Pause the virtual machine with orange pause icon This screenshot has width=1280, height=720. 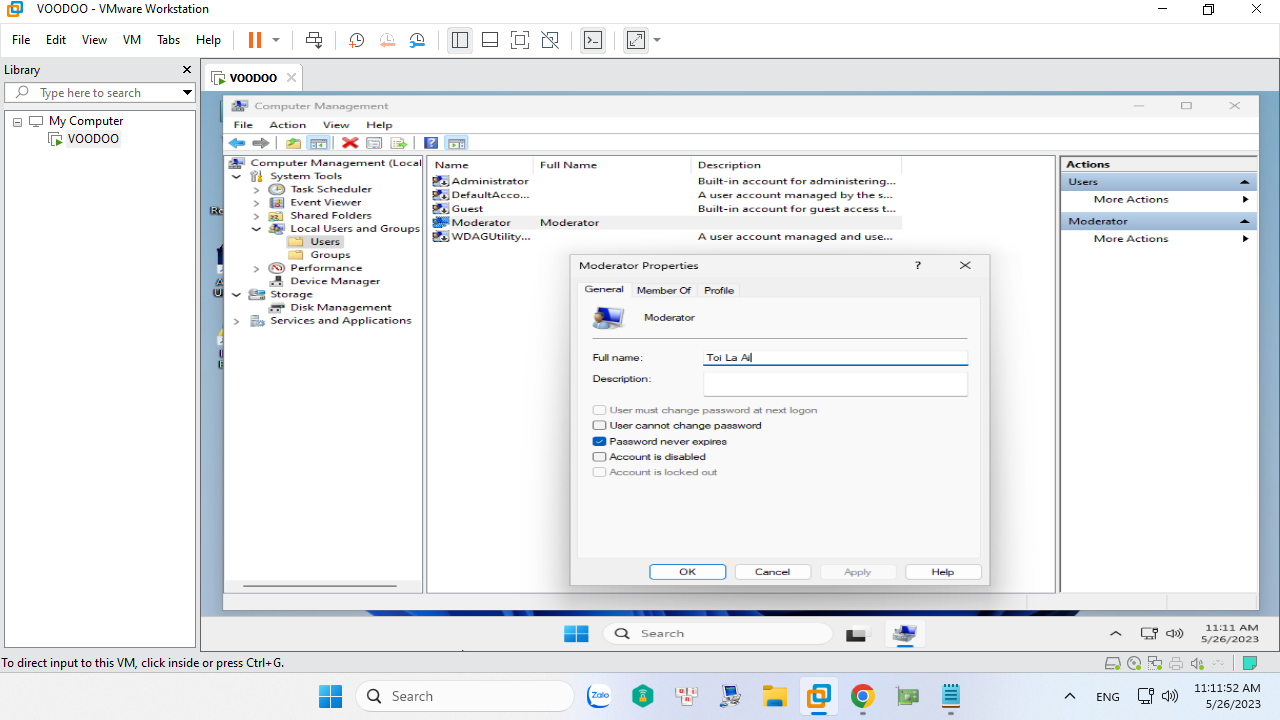click(x=254, y=40)
